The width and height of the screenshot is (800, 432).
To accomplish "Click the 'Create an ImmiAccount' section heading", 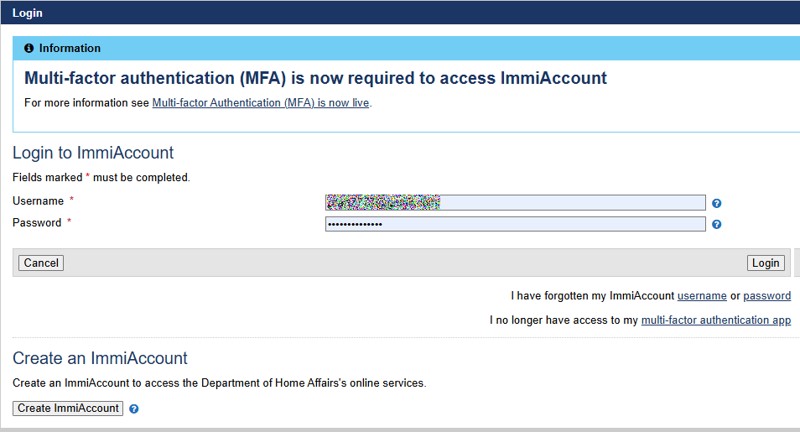I will coord(100,358).
